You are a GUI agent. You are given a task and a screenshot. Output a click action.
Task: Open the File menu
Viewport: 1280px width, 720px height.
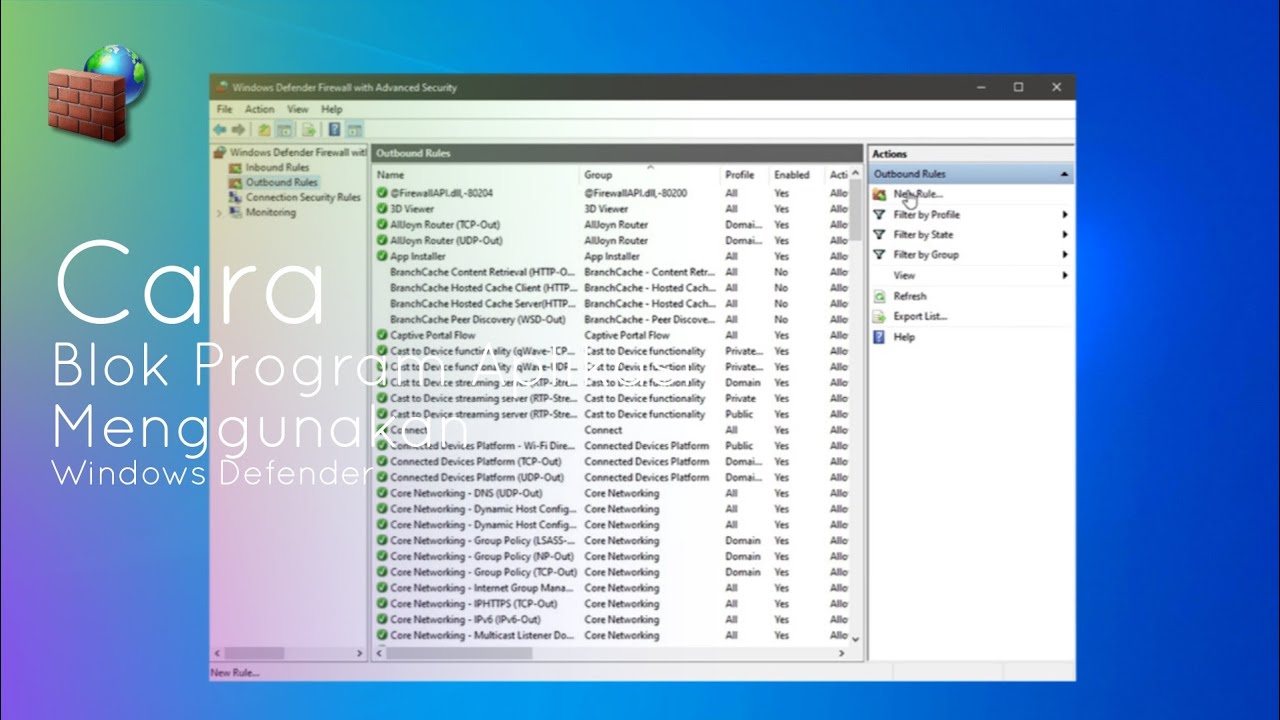pos(224,109)
